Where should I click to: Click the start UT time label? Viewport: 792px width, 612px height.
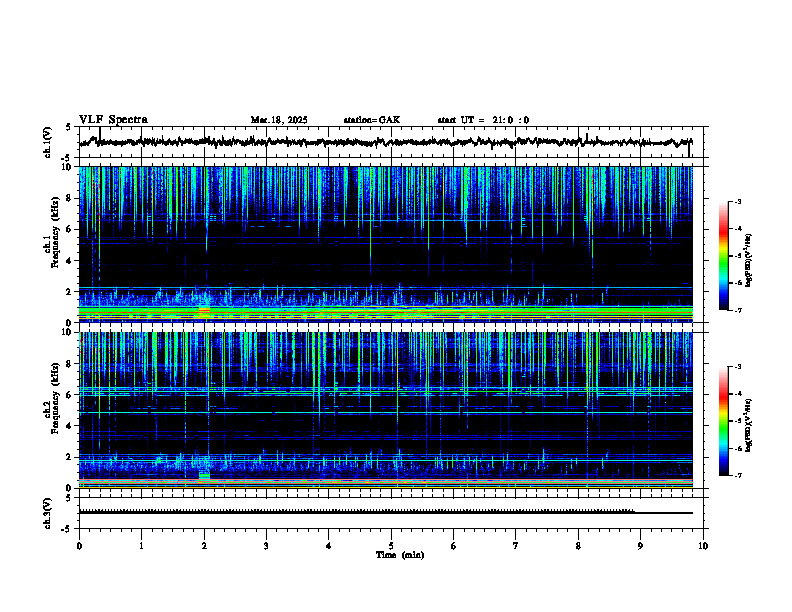tap(483, 120)
